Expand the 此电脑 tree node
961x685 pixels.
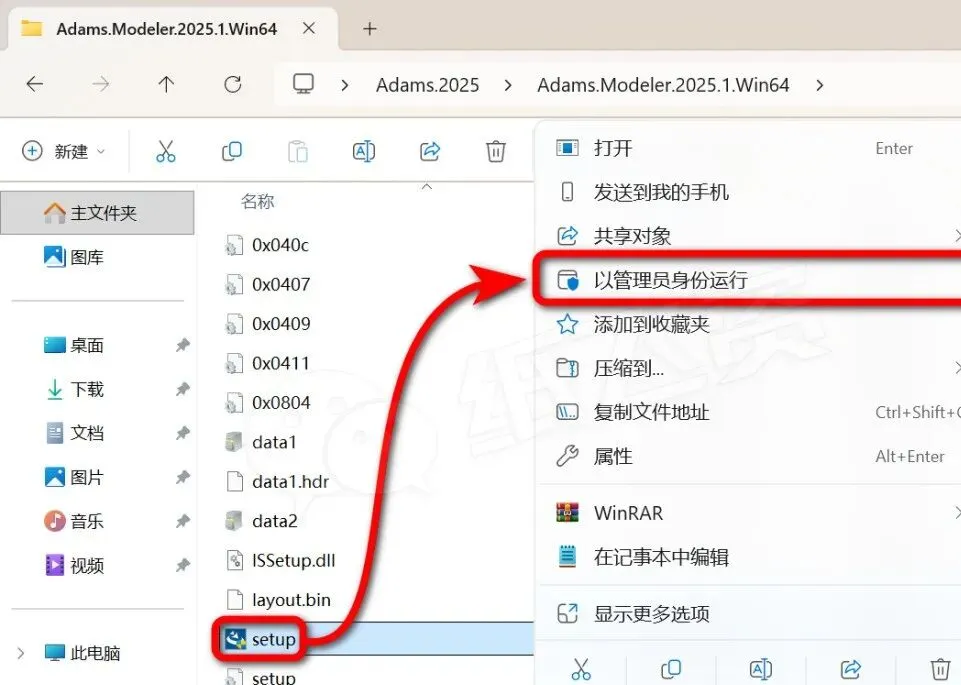pyautogui.click(x=21, y=653)
